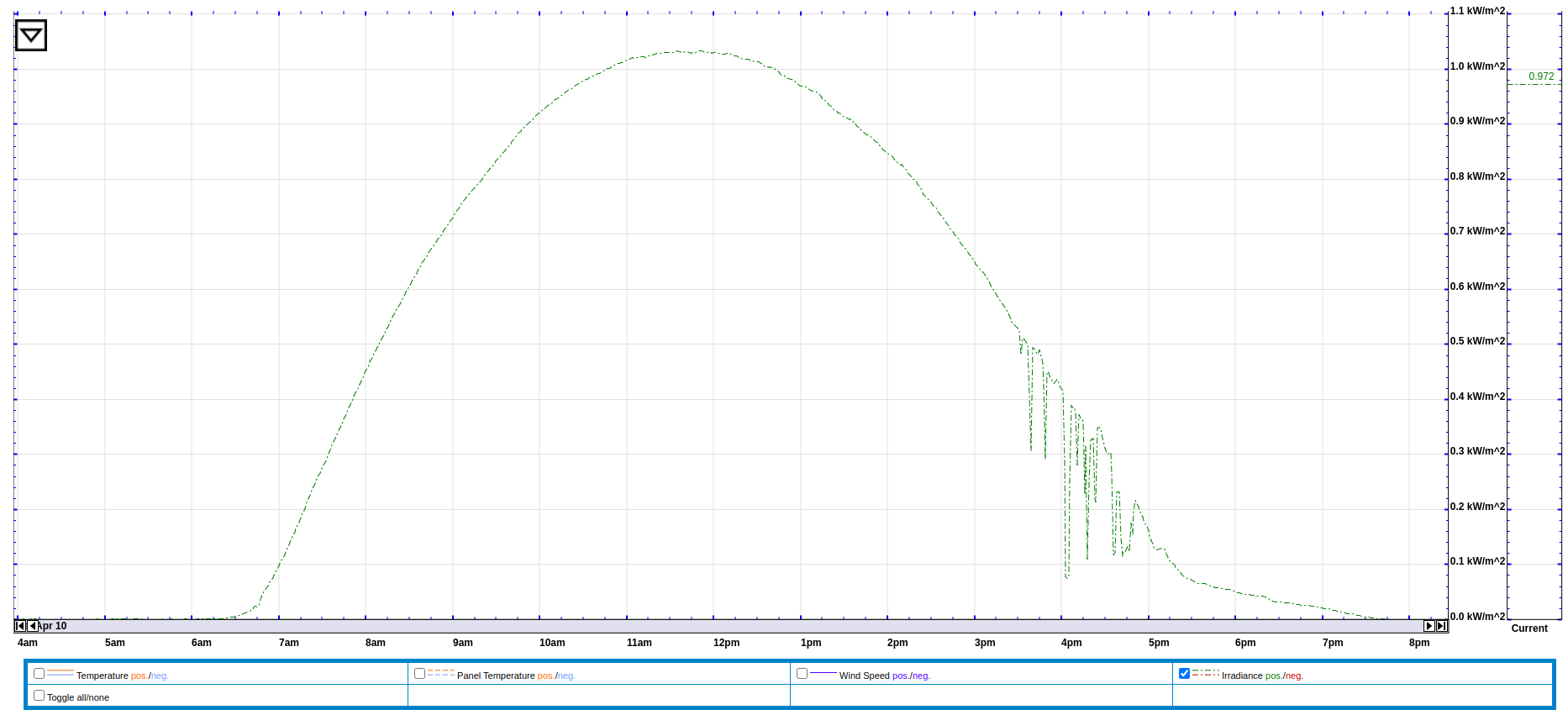Click the 12pm time axis label
1568x715 pixels.
(727, 643)
